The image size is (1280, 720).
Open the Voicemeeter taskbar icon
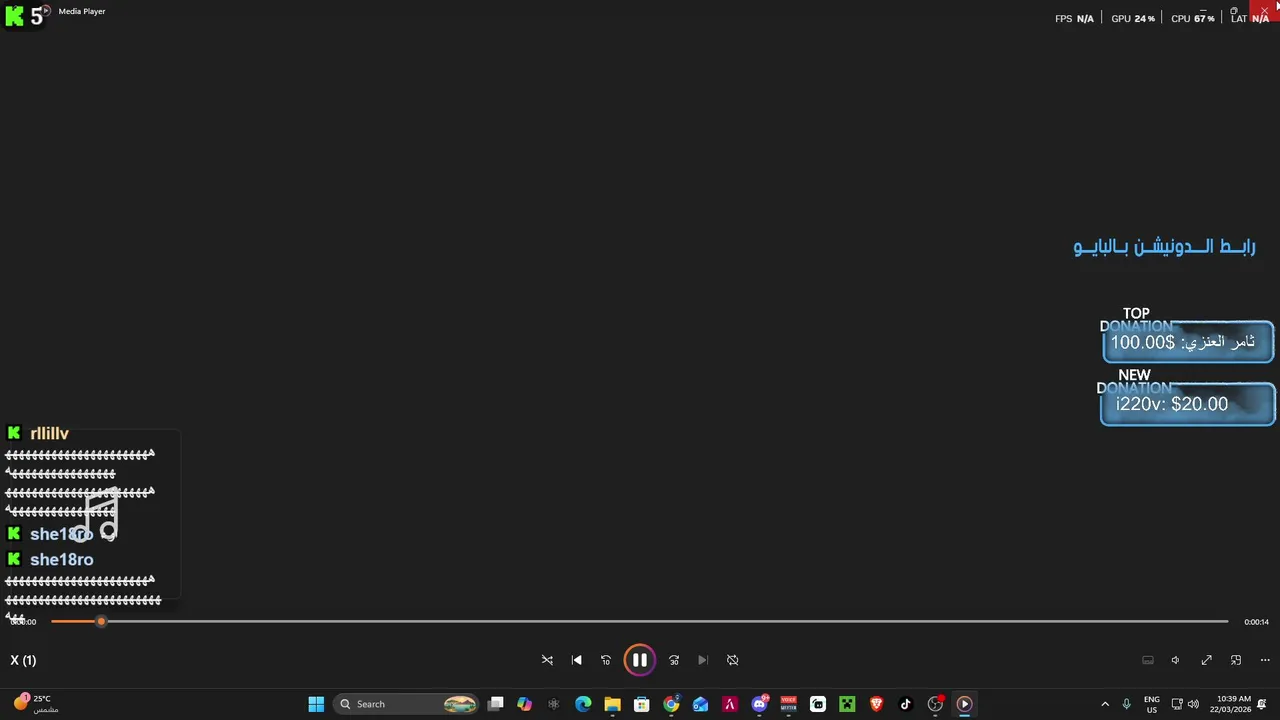click(788, 704)
